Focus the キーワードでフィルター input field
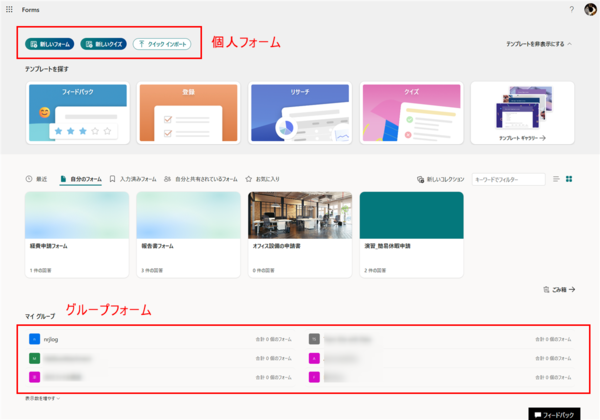Image resolution: width=600 pixels, height=420 pixels. (509, 179)
